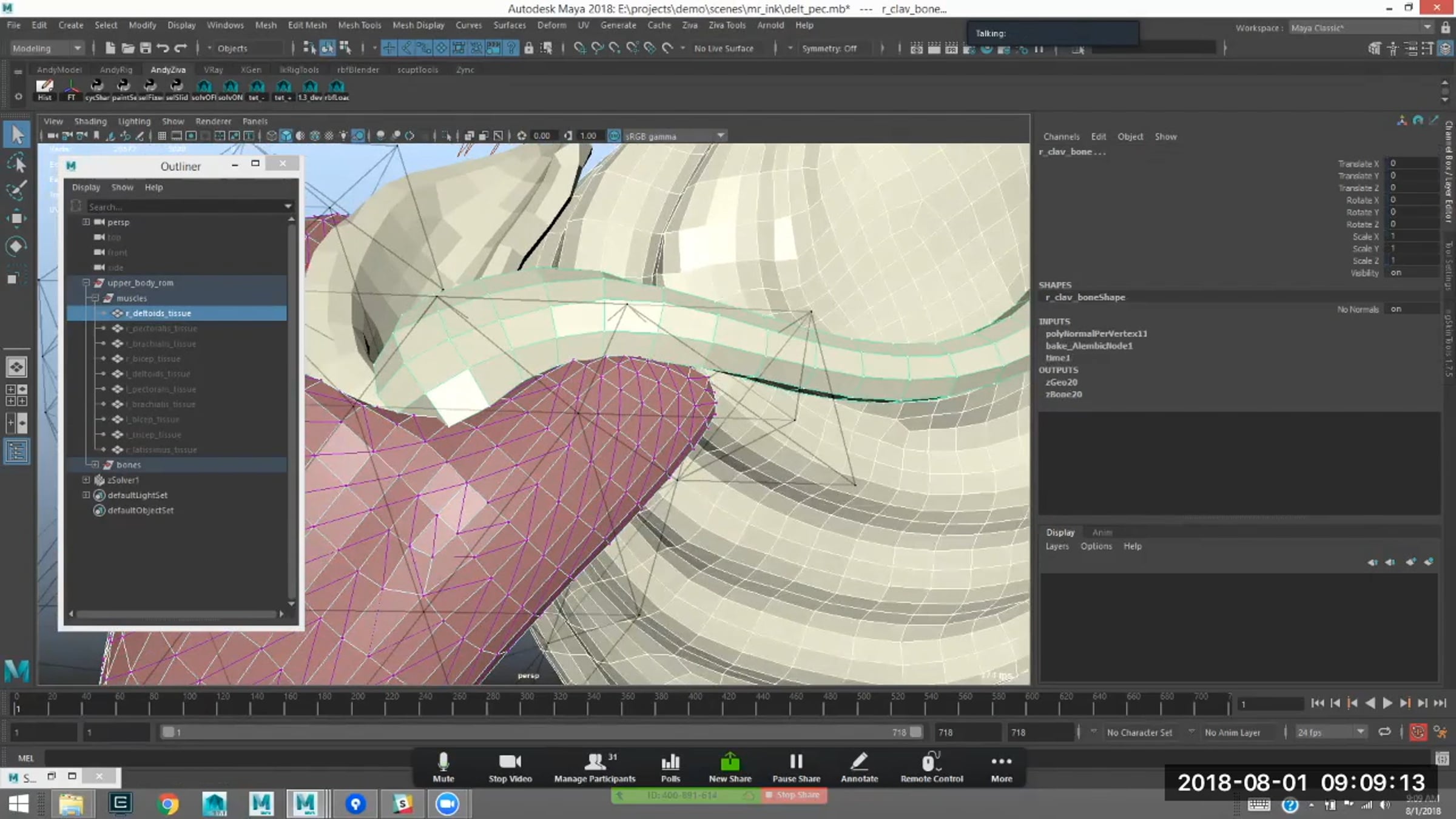Click the save scene icon
This screenshot has height=819, width=1456.
(145, 48)
